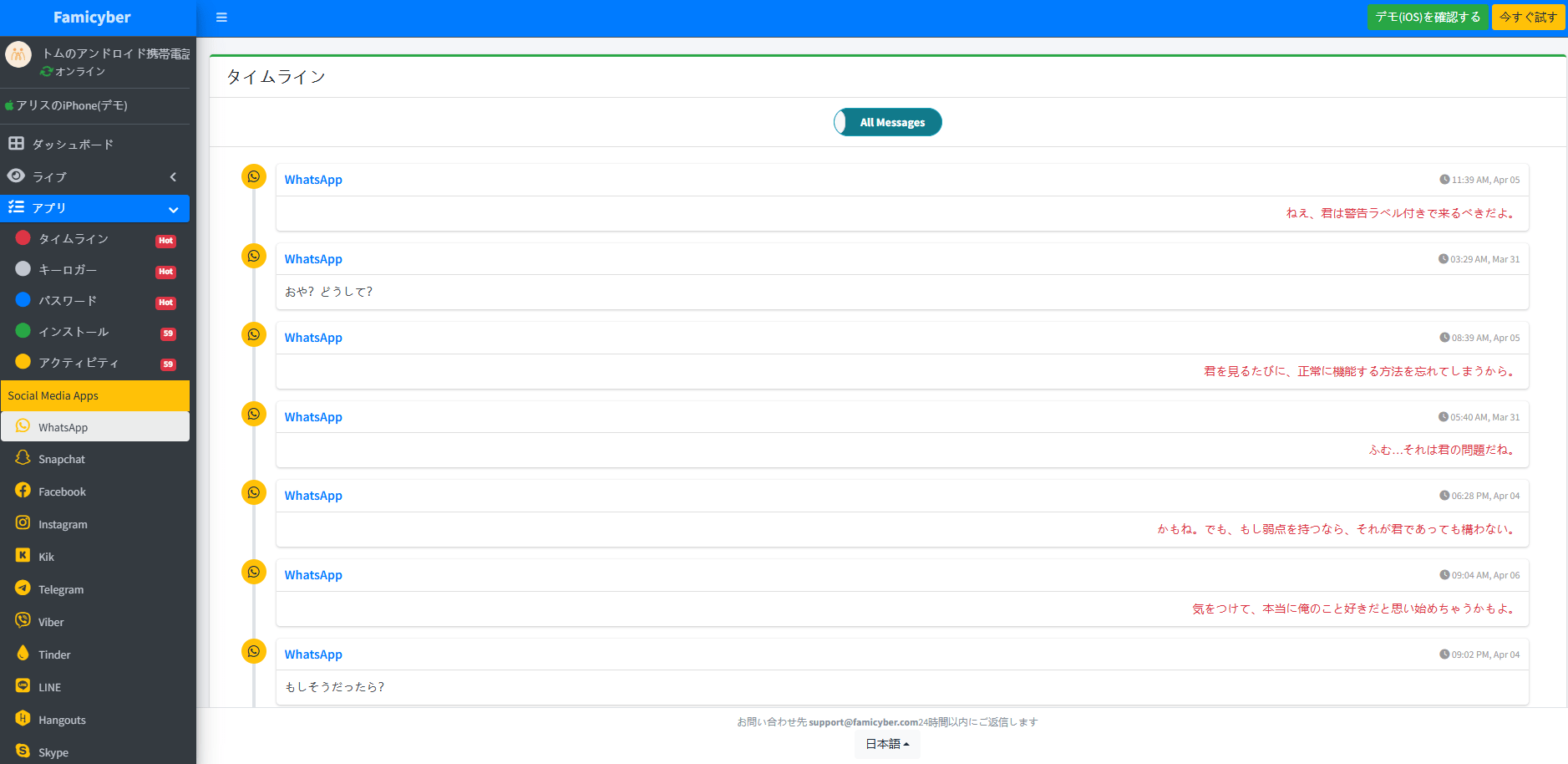
Task: Open Telegram label in sidebar
Action: click(x=61, y=590)
